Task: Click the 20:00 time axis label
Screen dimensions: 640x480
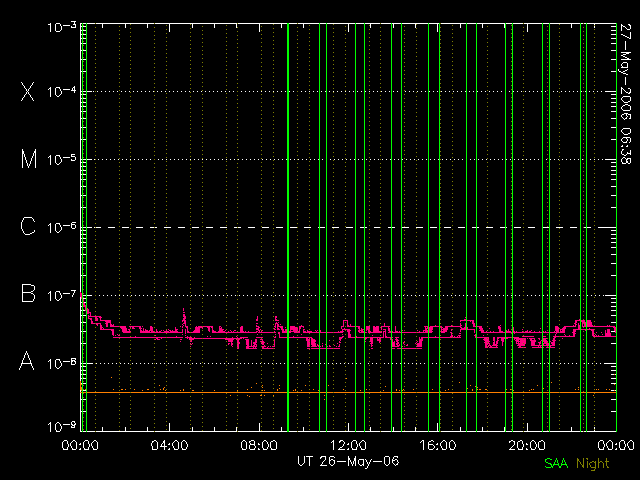Action: tap(527, 445)
